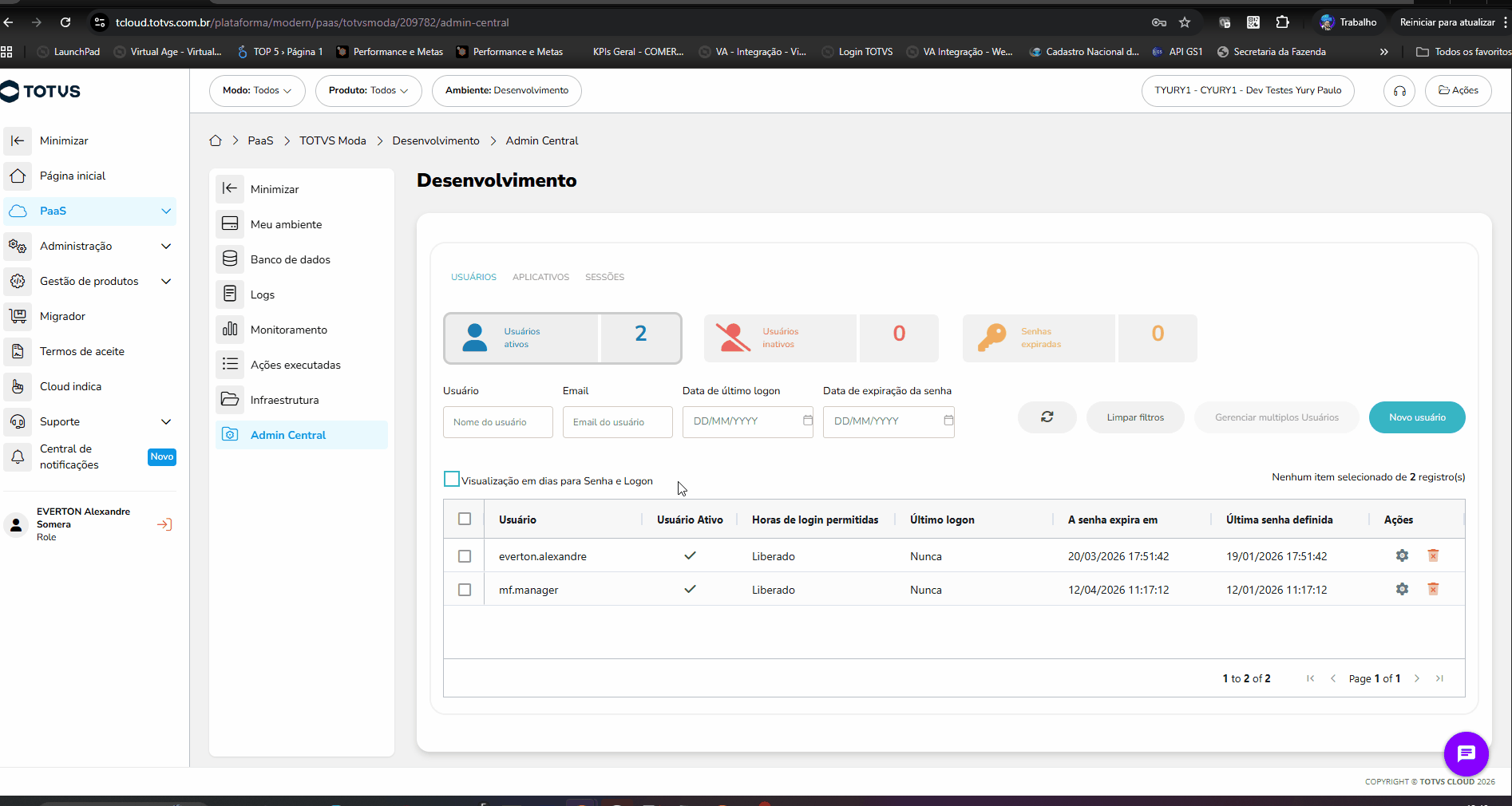
Task: Go to the last page of results
Action: pyautogui.click(x=1439, y=678)
